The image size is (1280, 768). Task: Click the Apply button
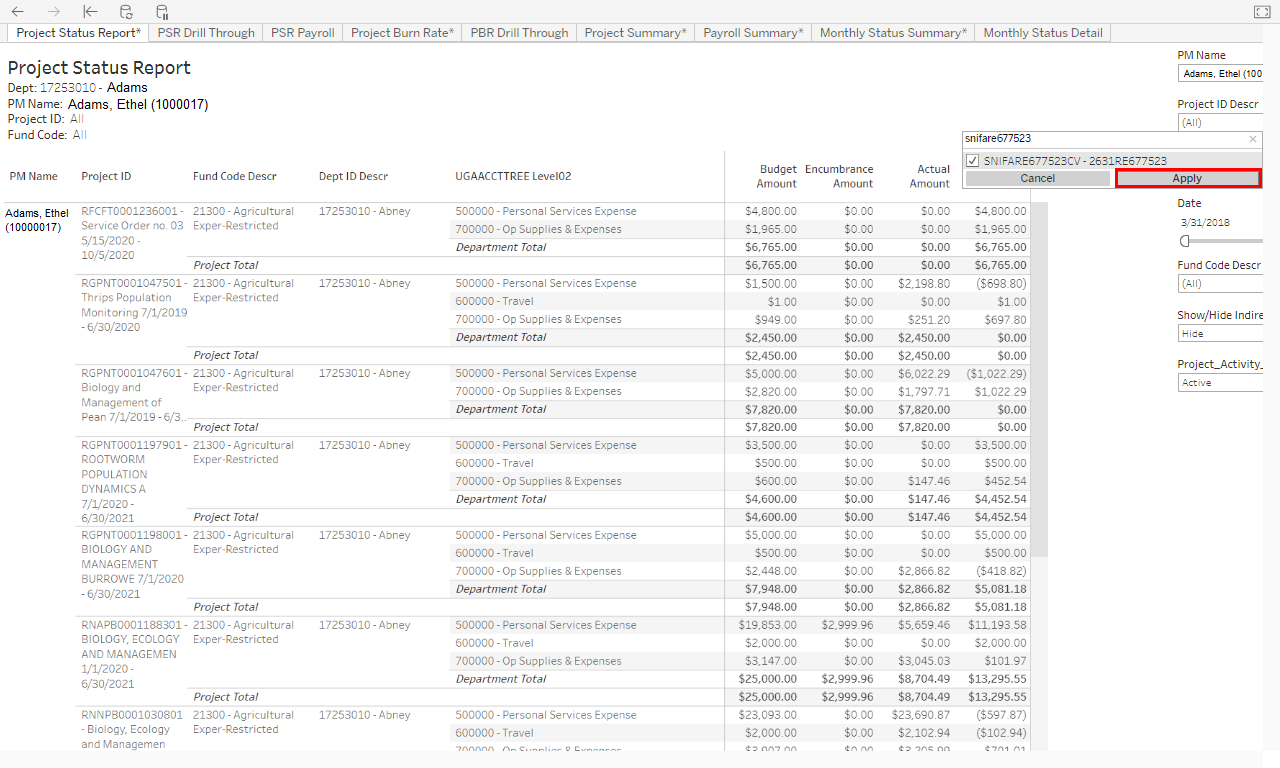point(1187,178)
